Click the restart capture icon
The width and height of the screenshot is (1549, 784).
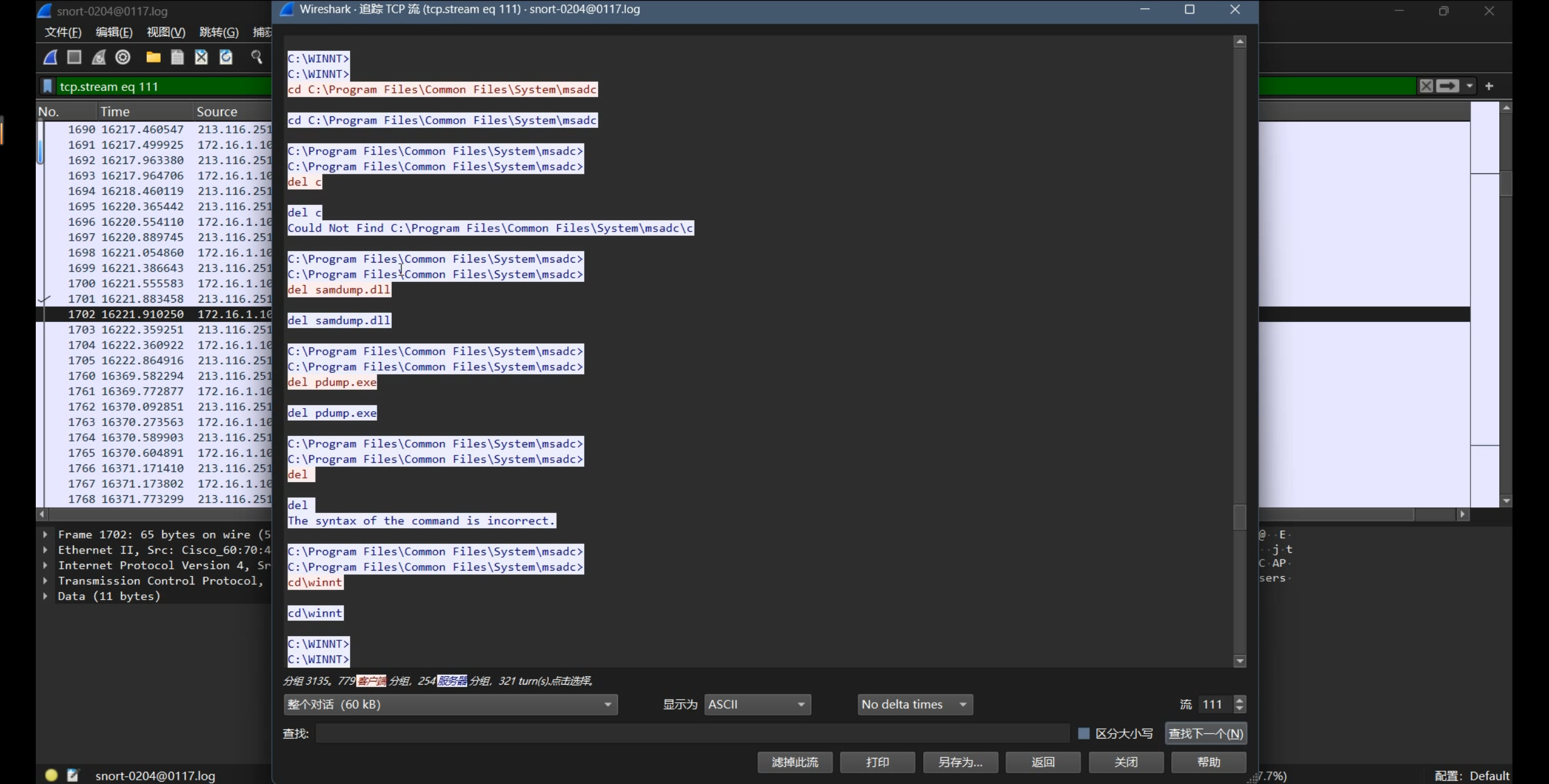pos(99,57)
